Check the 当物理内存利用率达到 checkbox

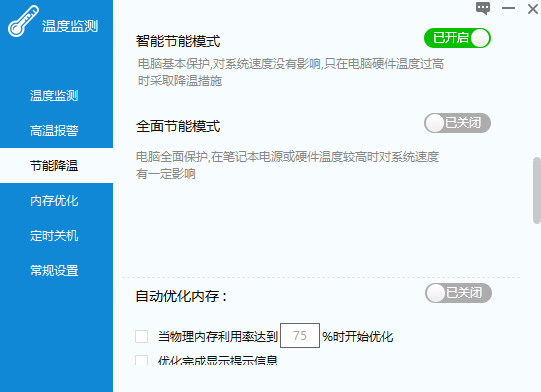pyautogui.click(x=141, y=336)
